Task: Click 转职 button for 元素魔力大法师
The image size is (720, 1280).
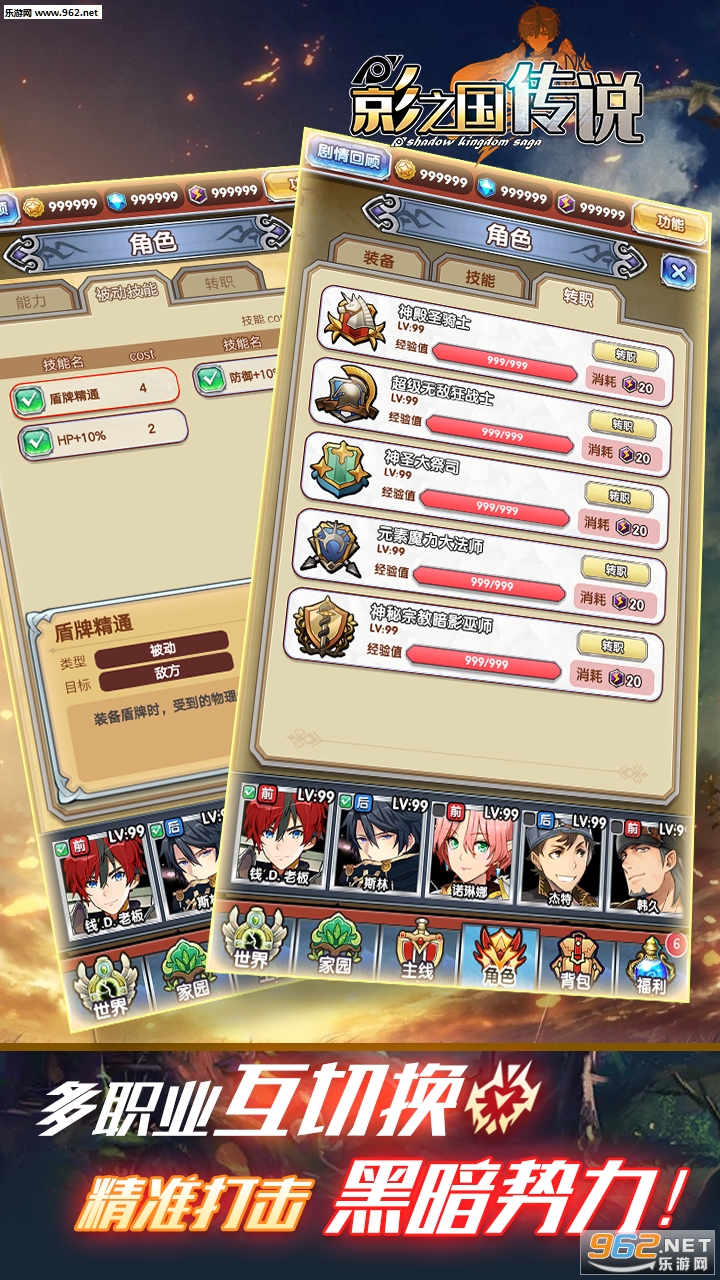Action: [x=615, y=570]
